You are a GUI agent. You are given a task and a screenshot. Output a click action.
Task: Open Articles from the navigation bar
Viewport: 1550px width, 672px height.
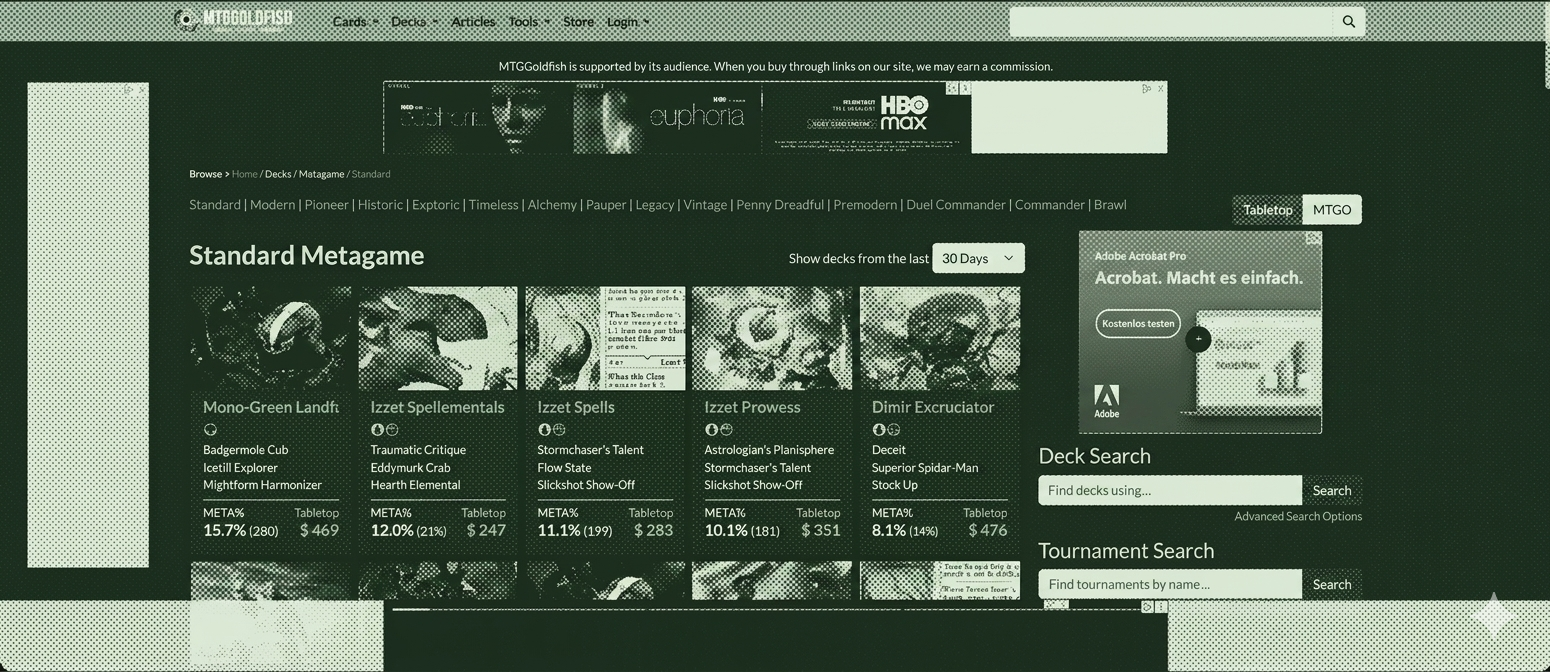(473, 21)
